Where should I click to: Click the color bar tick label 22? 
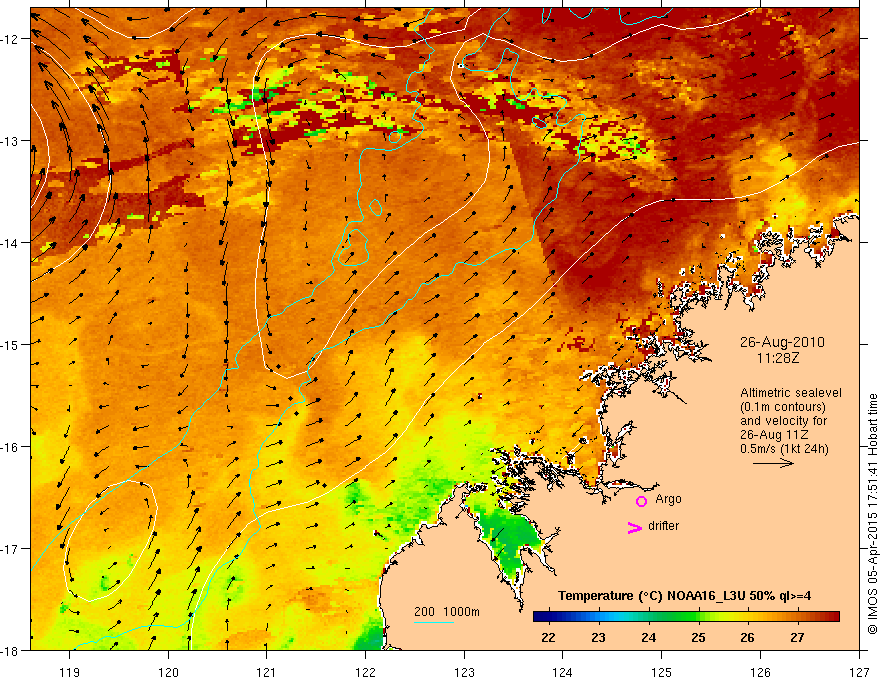click(x=548, y=637)
